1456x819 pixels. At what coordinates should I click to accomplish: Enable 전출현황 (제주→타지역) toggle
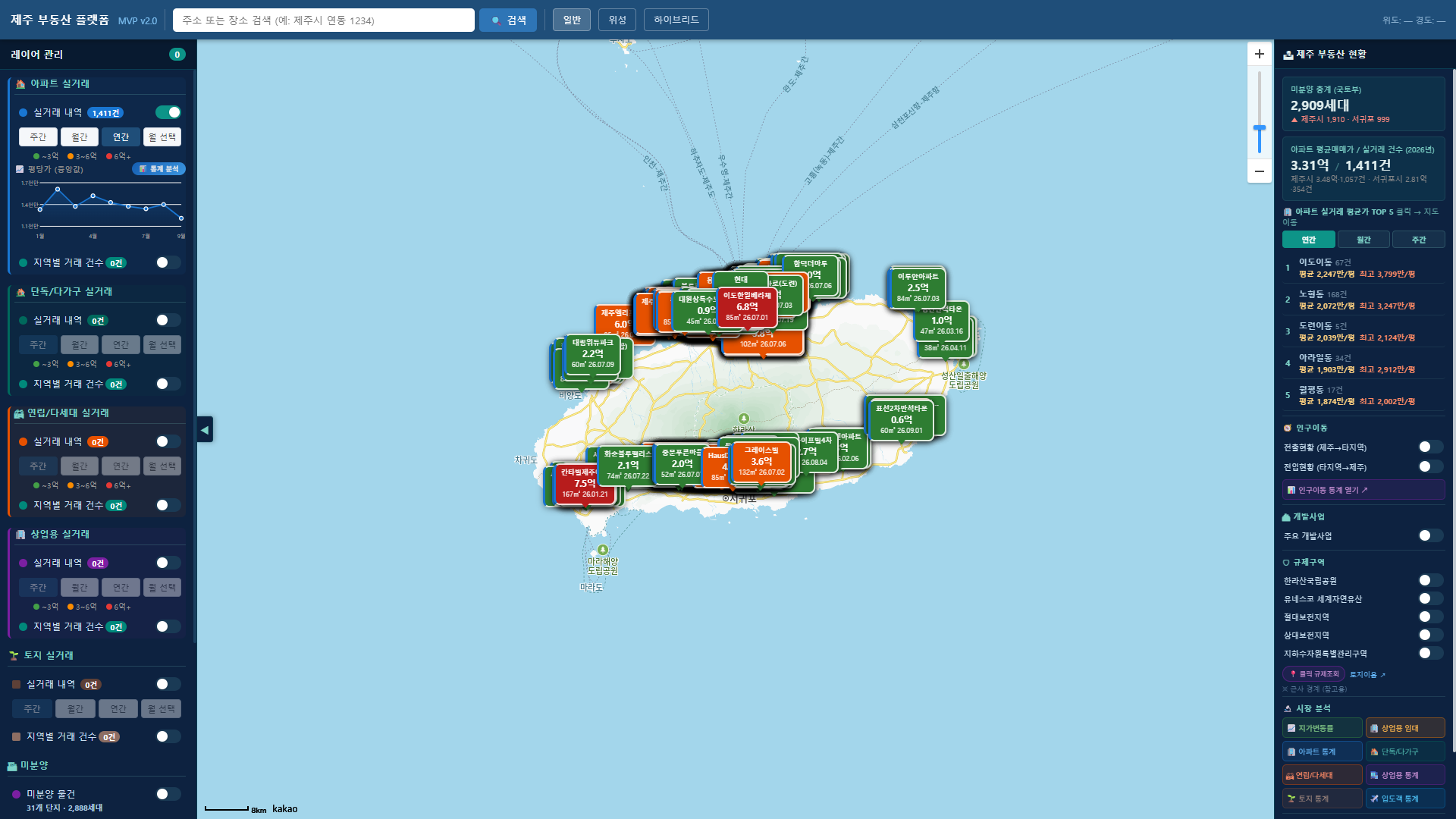coord(1431,447)
